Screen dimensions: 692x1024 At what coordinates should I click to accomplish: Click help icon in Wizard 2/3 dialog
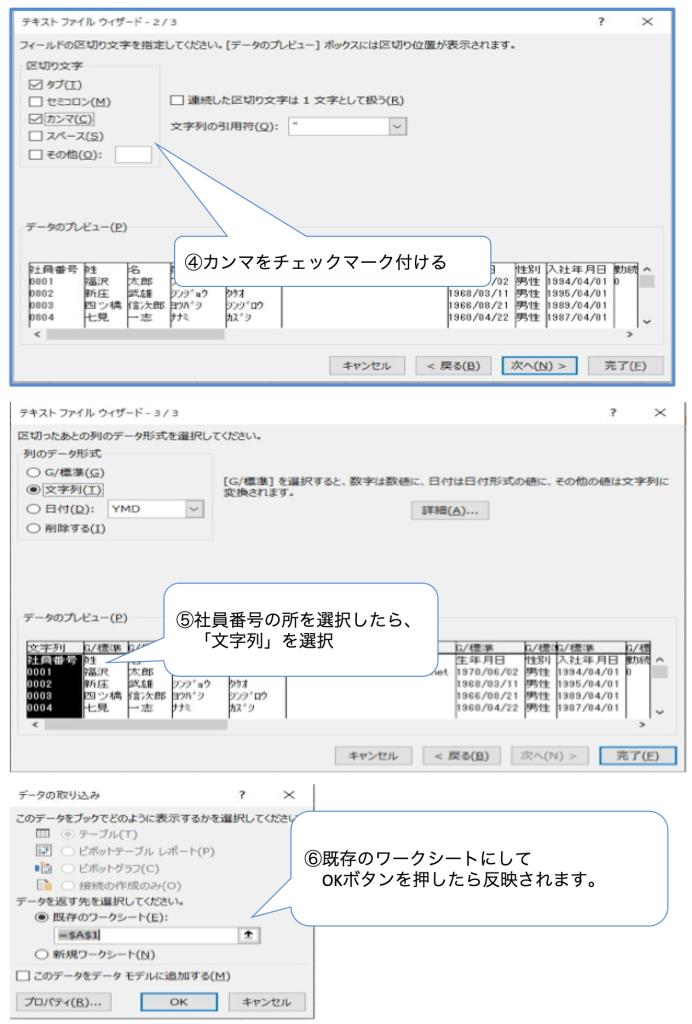pos(601,21)
